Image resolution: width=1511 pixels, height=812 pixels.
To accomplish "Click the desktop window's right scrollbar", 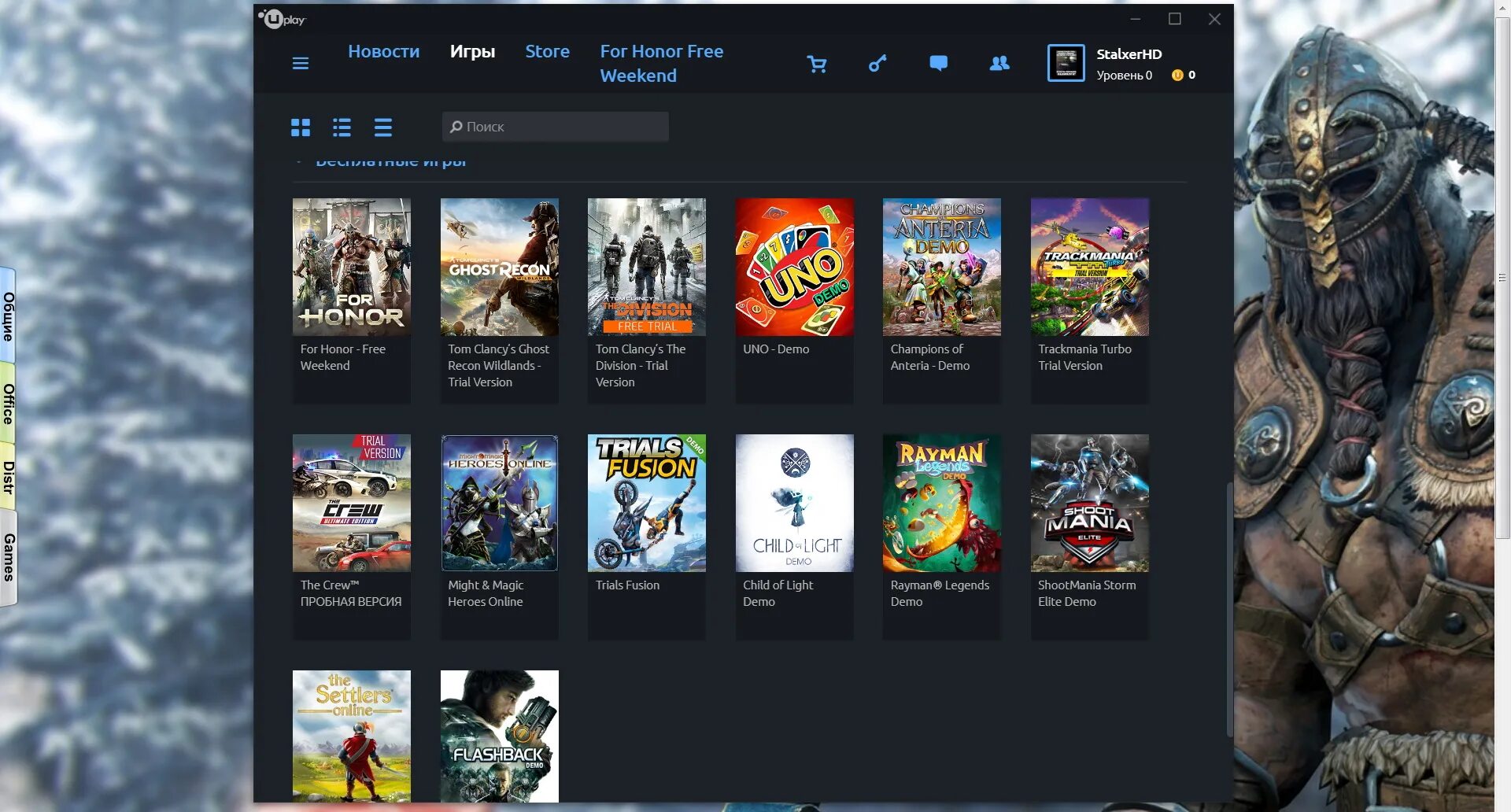I will click(x=1502, y=277).
